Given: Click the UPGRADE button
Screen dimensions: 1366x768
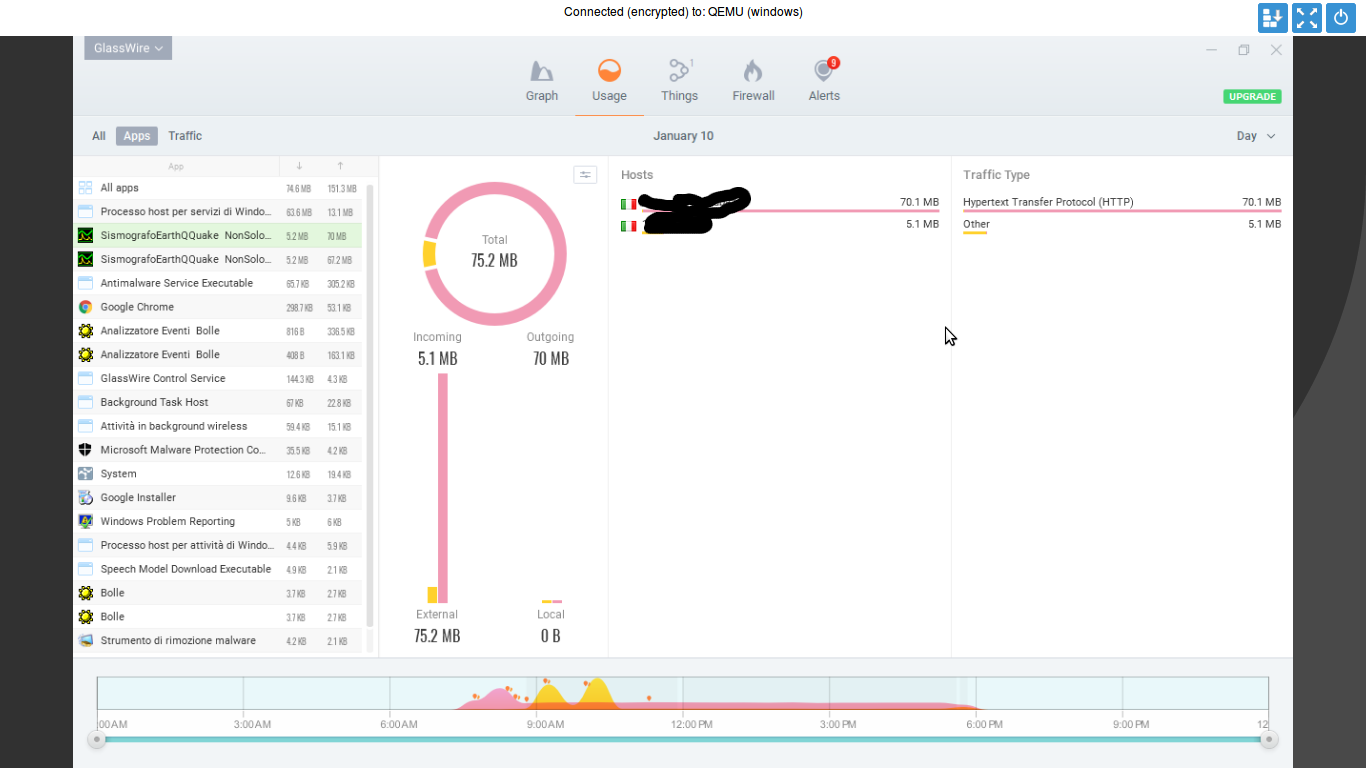Looking at the screenshot, I should point(1252,97).
